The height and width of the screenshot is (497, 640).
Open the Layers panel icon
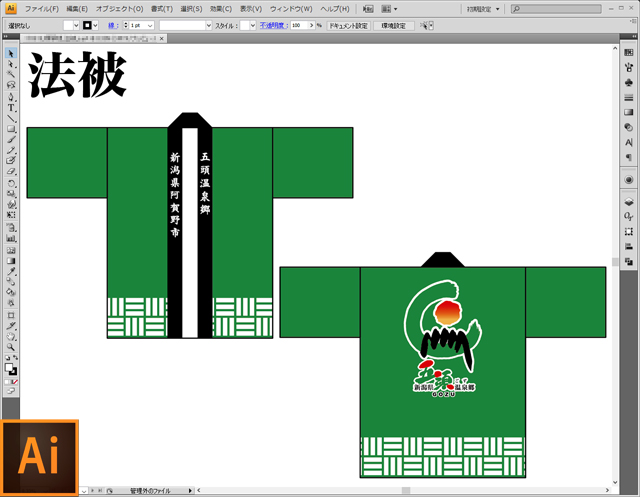tap(629, 202)
